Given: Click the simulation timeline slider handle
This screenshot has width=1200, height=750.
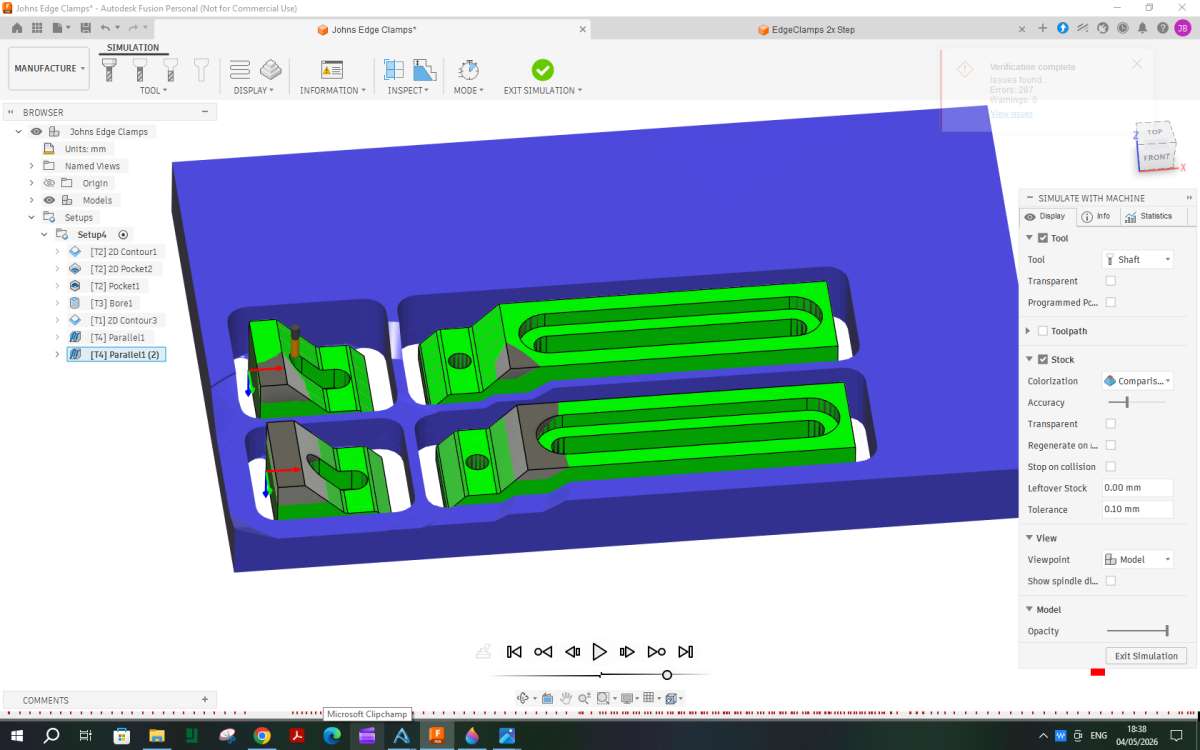Looking at the screenshot, I should point(667,675).
